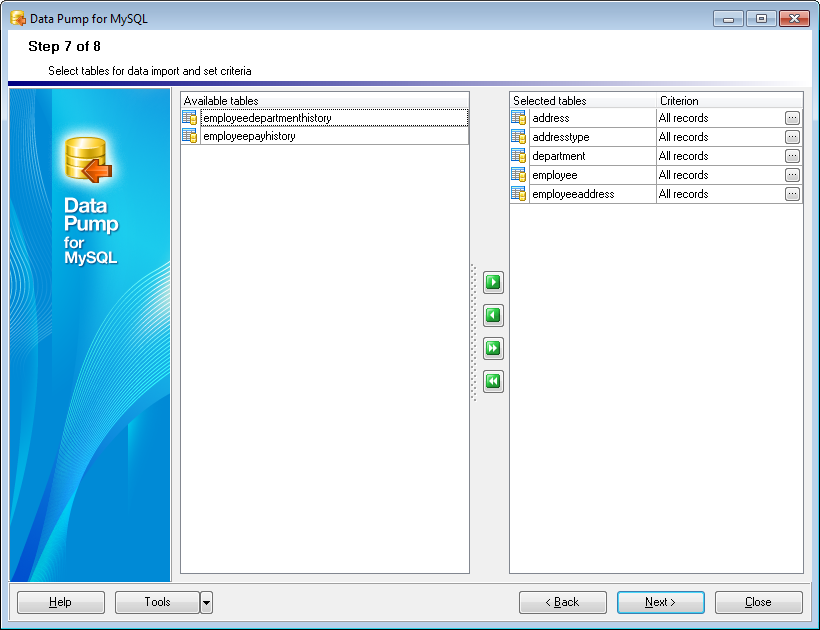Click the table icon beside department
The width and height of the screenshot is (820, 630).
pos(519,156)
